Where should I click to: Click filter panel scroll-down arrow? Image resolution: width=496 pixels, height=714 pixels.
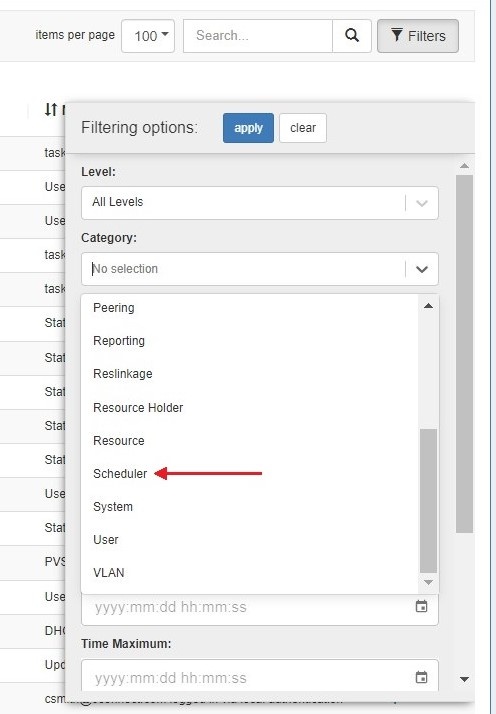point(464,679)
